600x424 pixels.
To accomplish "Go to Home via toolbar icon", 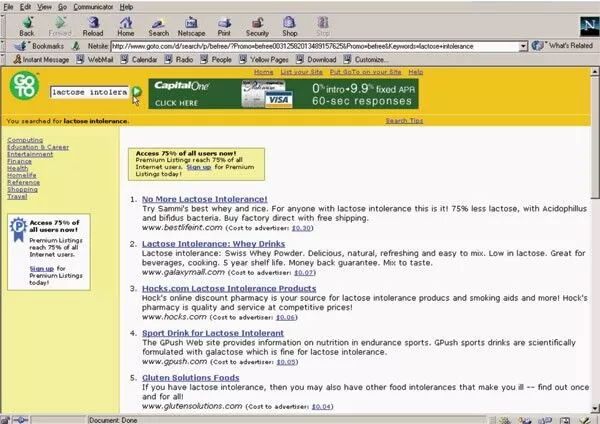I will point(126,24).
